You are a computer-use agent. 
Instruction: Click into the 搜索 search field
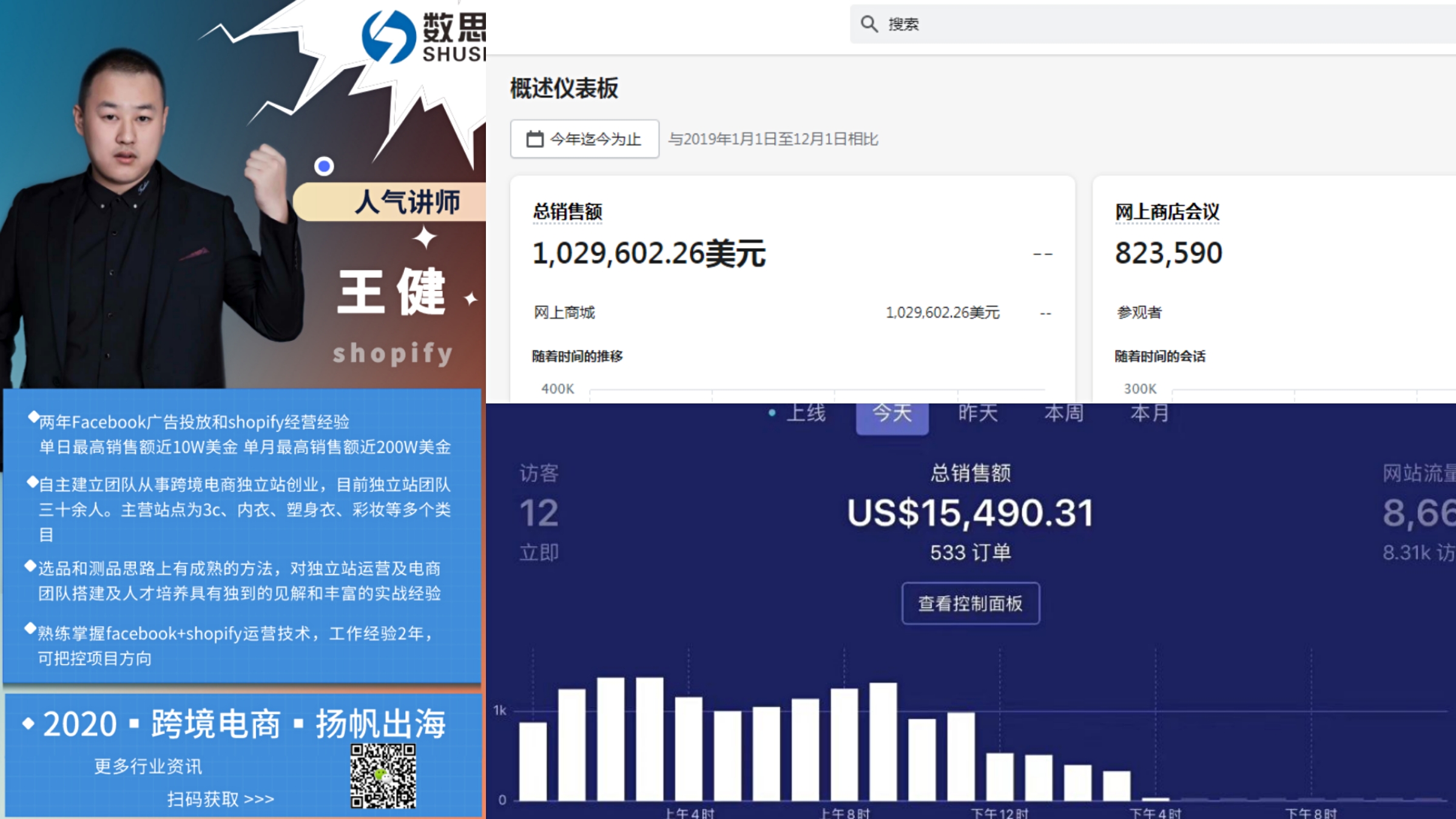tap(1153, 24)
